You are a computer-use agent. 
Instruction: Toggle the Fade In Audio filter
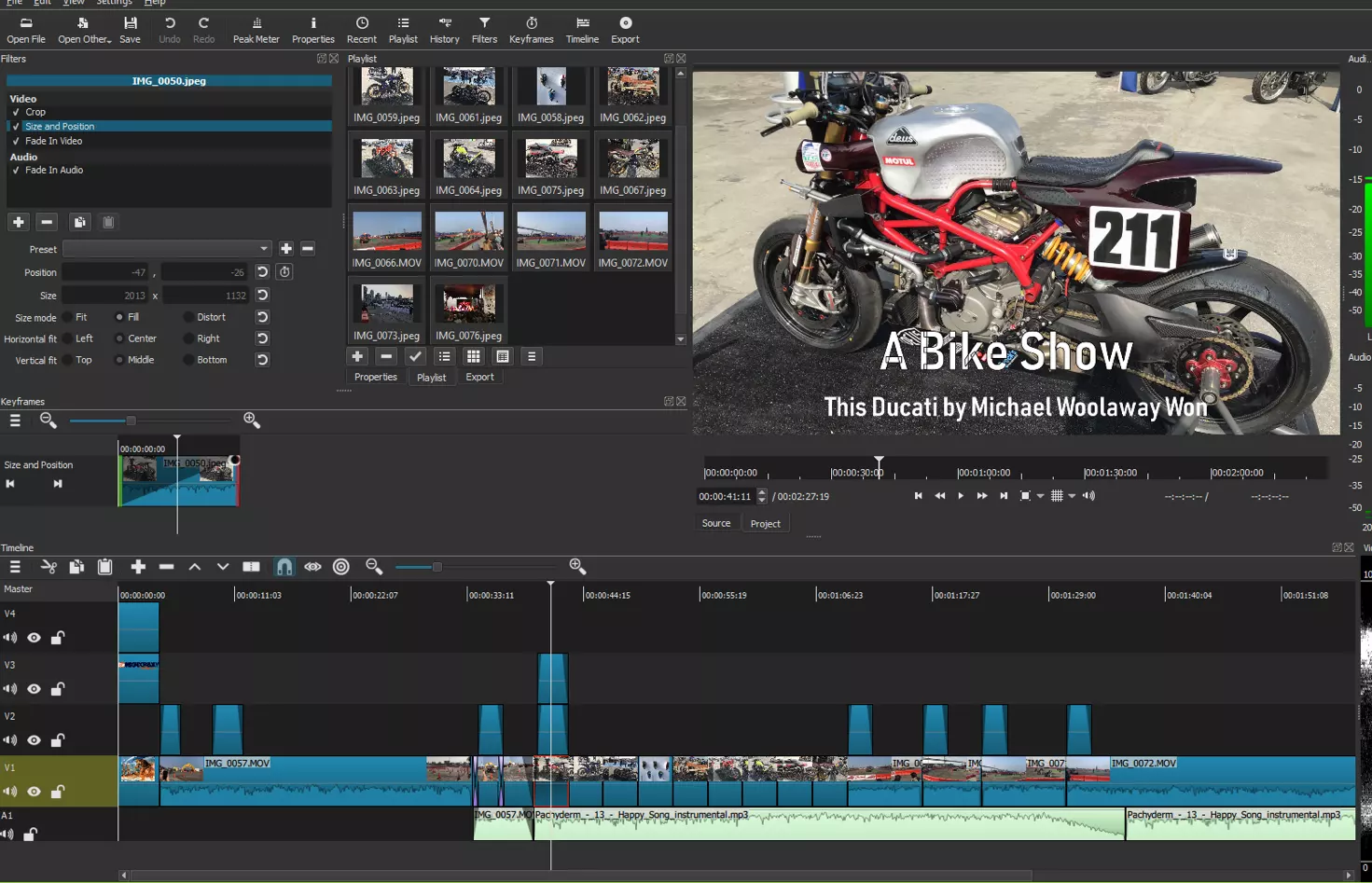coord(16,171)
